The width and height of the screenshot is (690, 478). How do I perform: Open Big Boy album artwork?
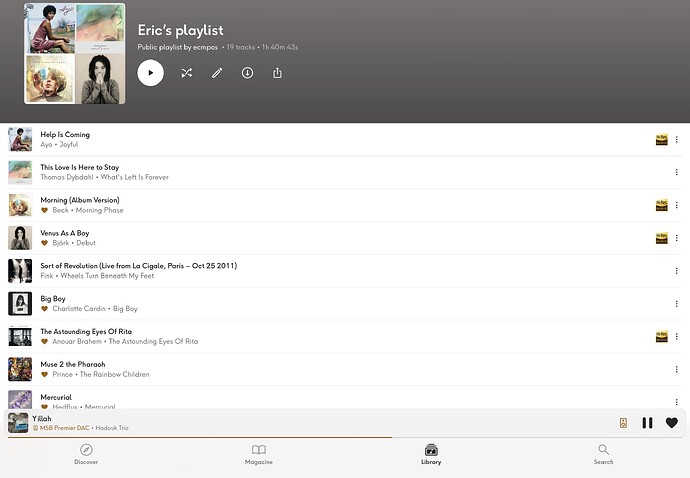tap(20, 304)
